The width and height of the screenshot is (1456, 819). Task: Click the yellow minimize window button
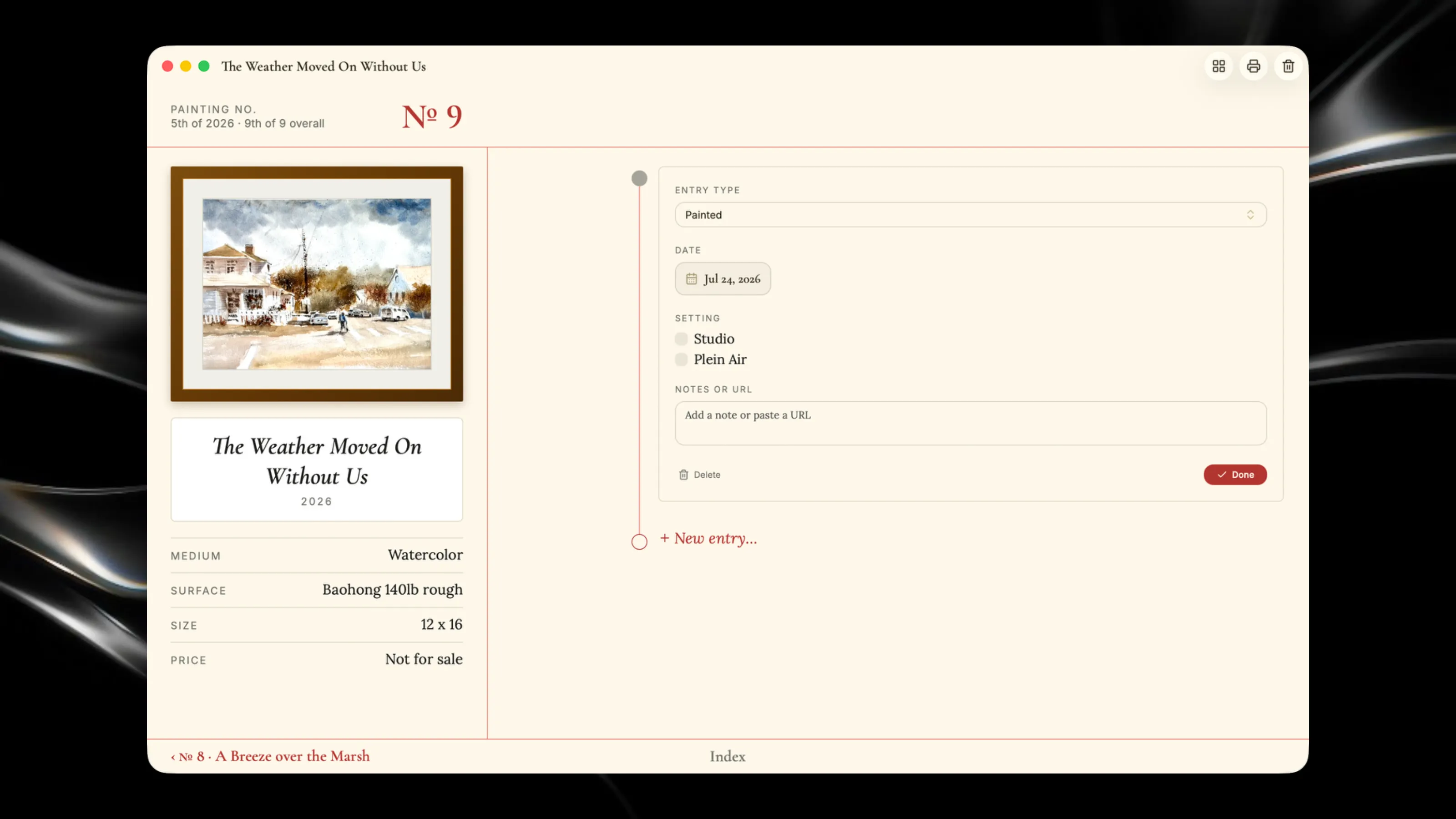[x=185, y=66]
